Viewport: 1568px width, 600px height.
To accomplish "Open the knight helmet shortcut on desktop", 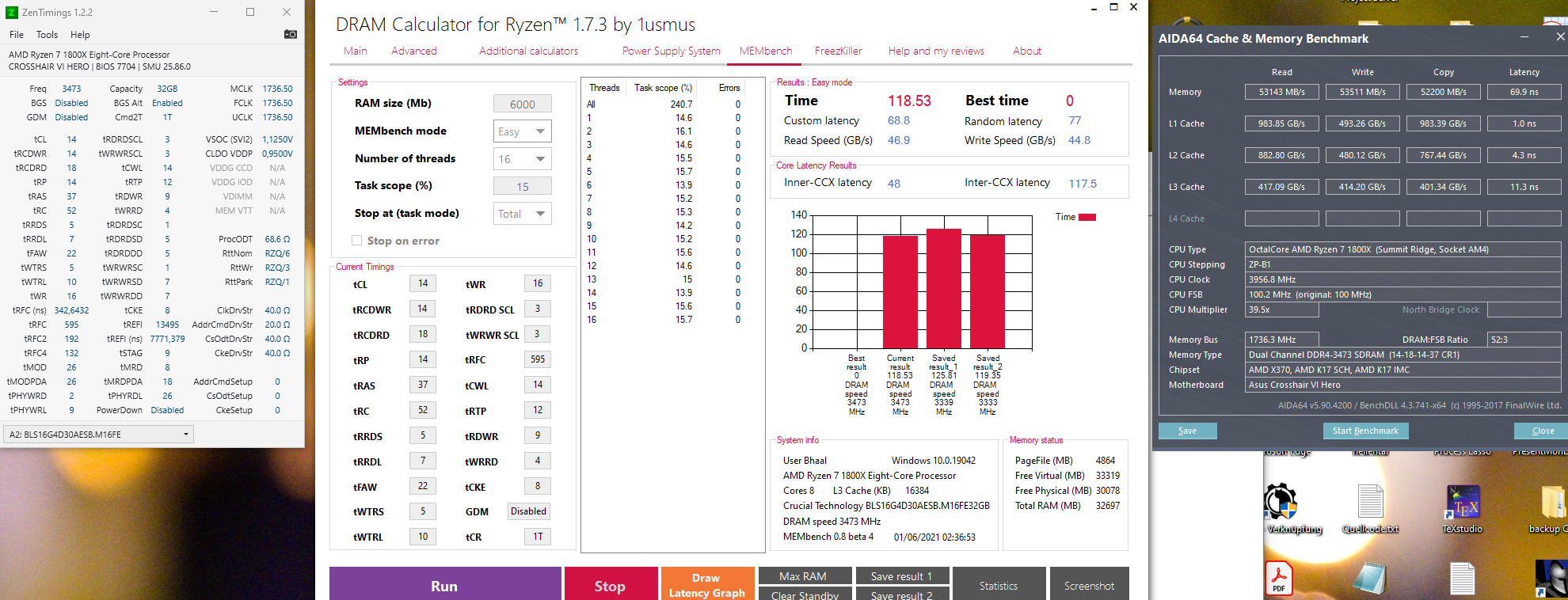I will click(1551, 579).
